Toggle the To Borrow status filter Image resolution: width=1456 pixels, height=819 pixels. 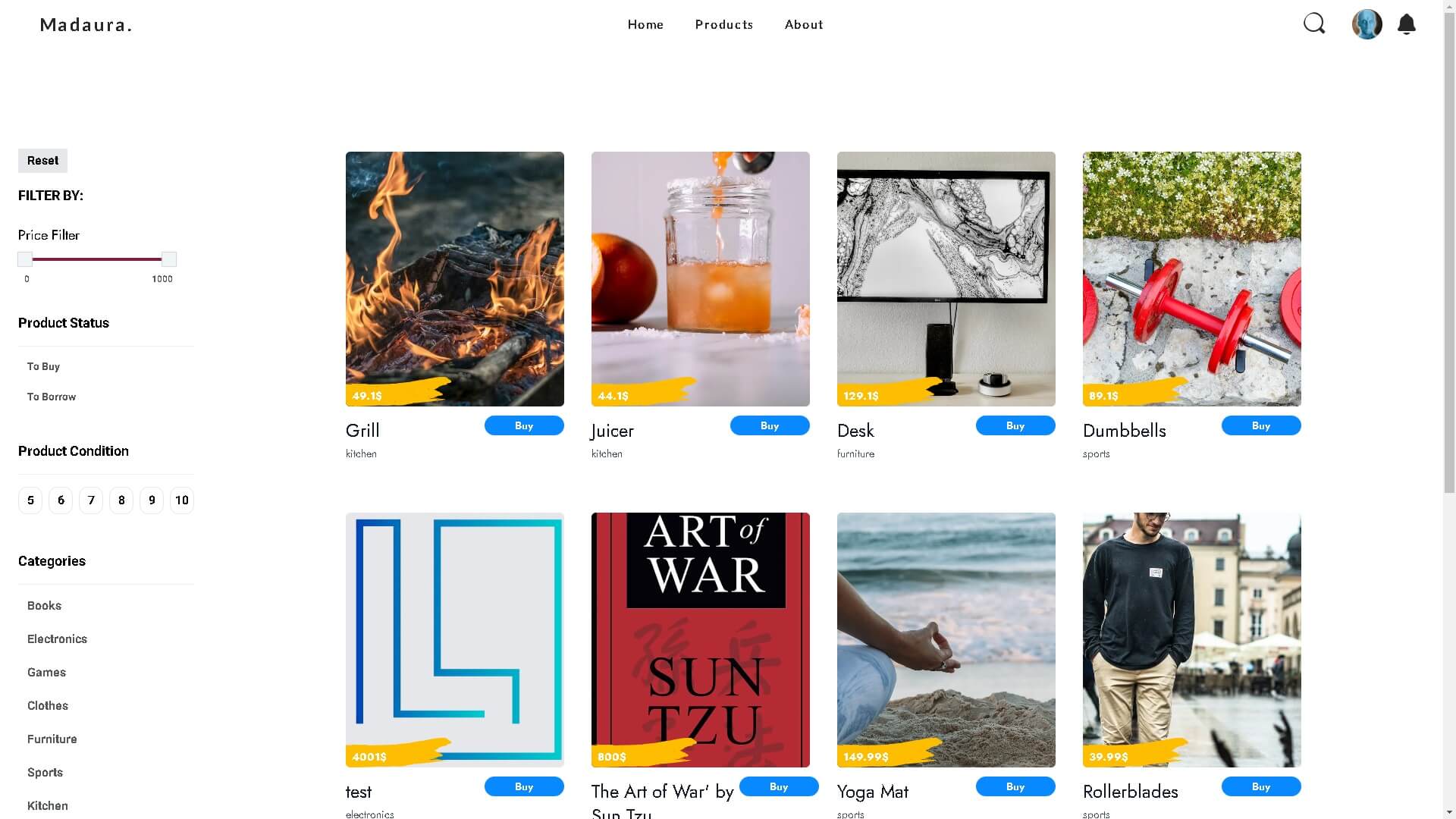(x=52, y=397)
